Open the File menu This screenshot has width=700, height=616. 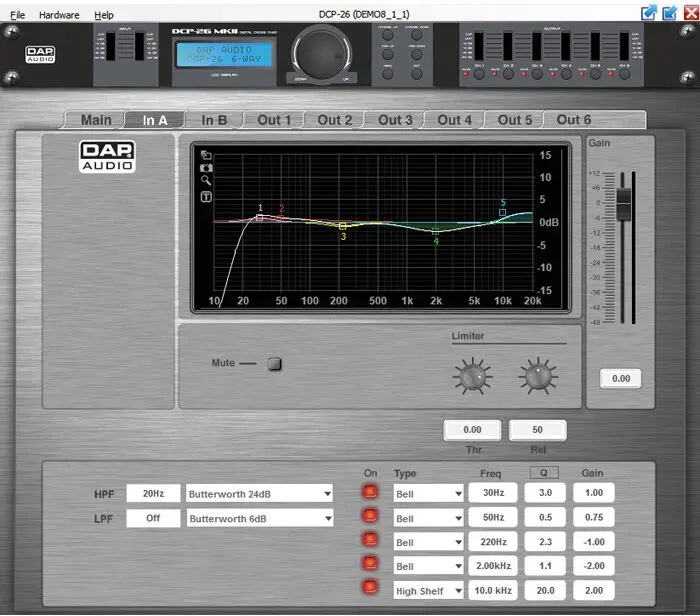17,15
